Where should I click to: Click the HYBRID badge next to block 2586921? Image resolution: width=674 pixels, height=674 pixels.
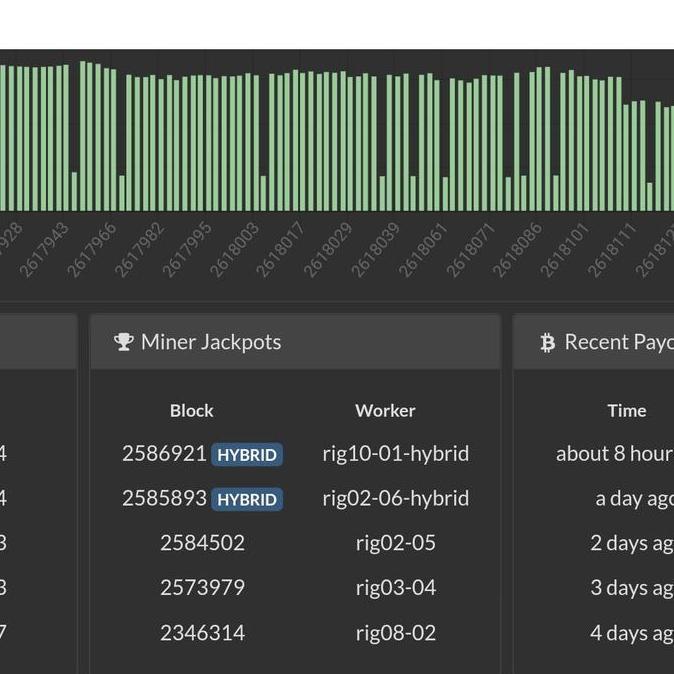pyautogui.click(x=247, y=455)
